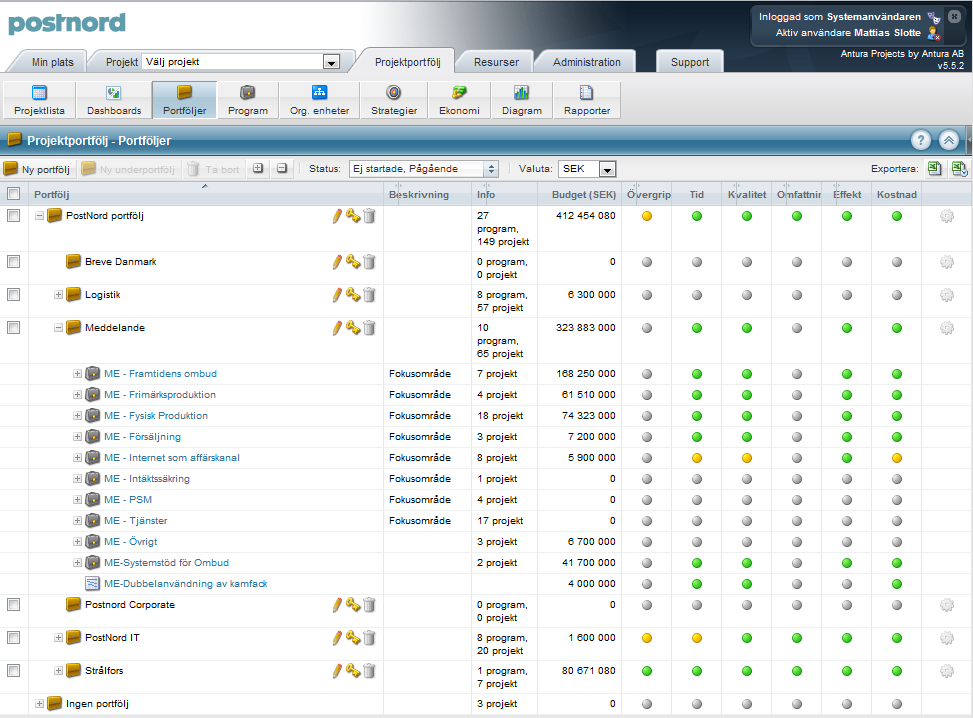Check the Meddelande row checkbox
This screenshot has height=718, width=973.
click(x=13, y=327)
